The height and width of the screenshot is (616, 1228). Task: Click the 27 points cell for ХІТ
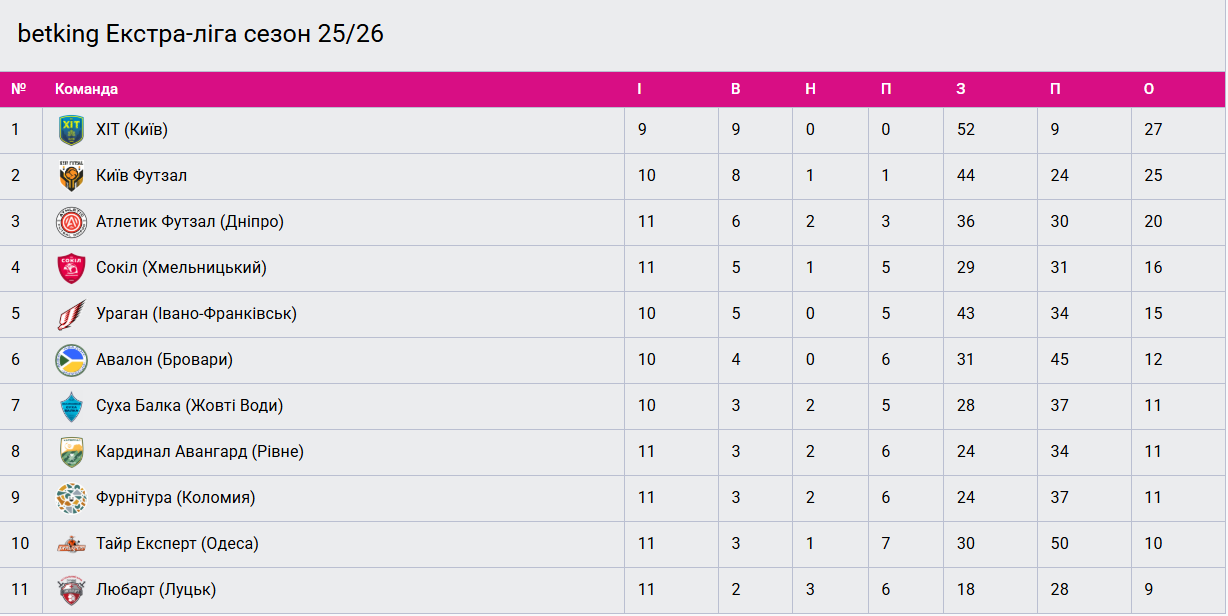pos(1153,130)
